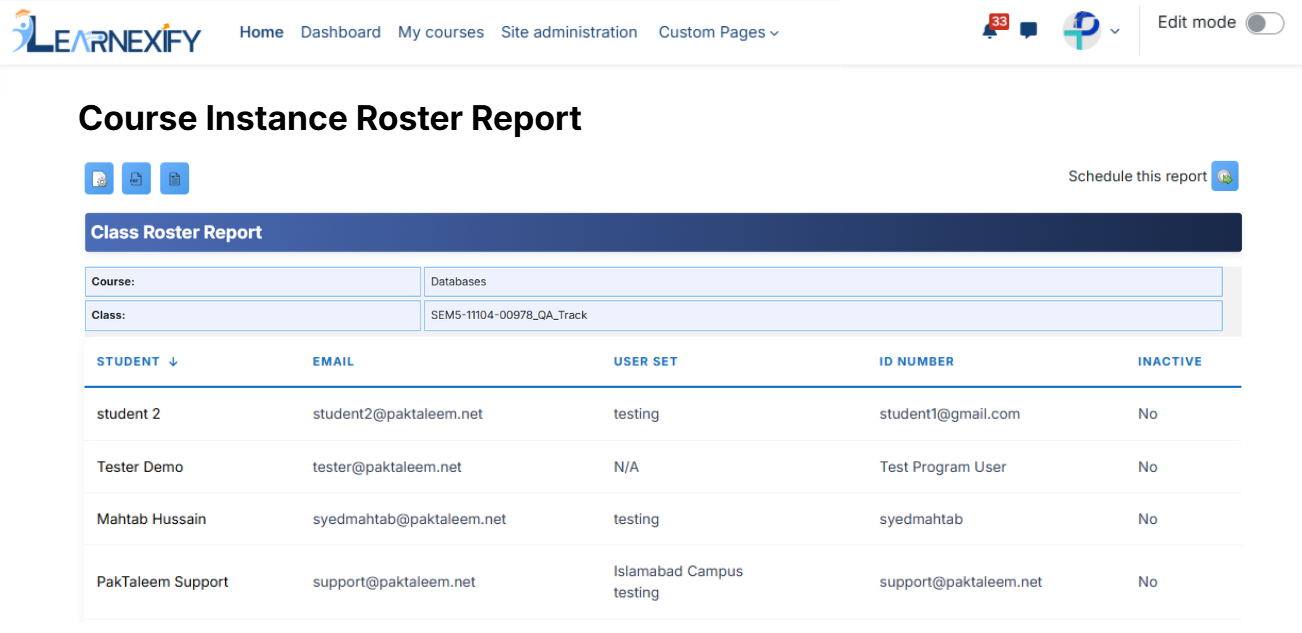Sort by Student column arrow
Screen dimensions: 1302x633
(x=173, y=362)
